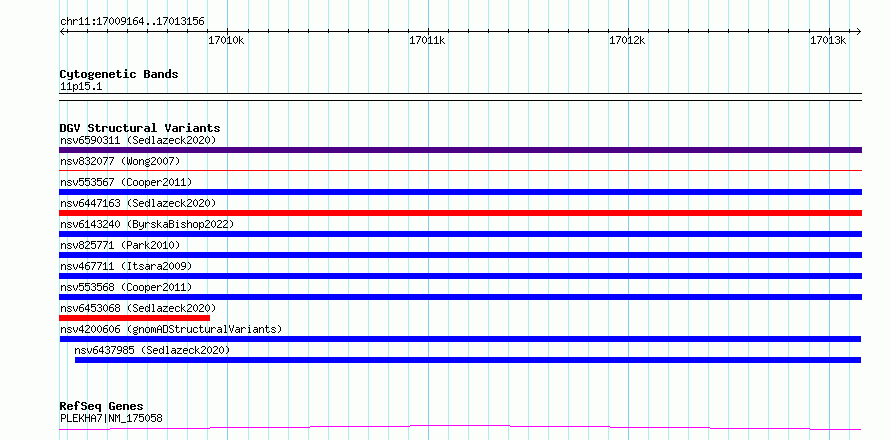Click the blue bar under nsv6437985

point(468,360)
